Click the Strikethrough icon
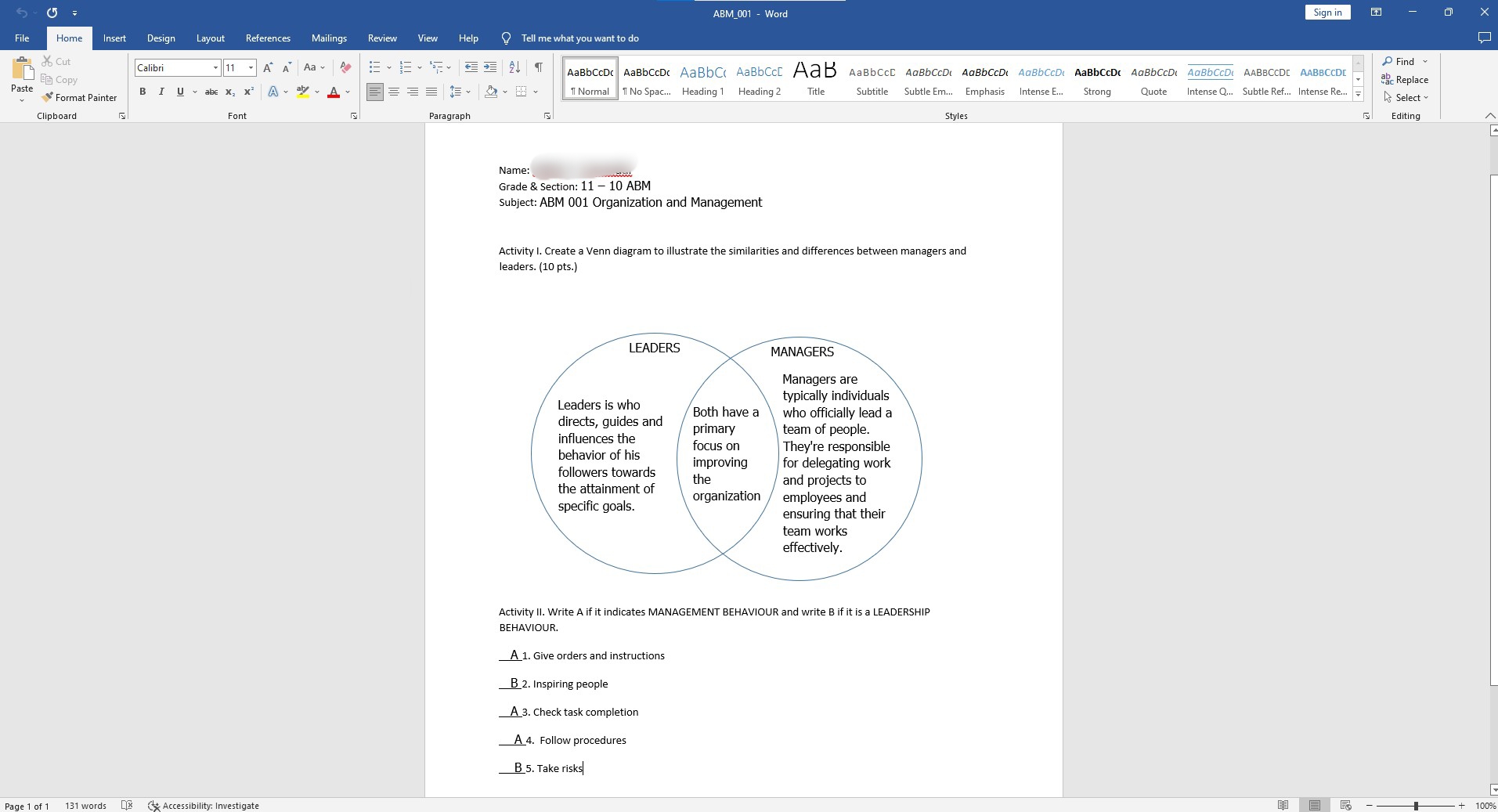Screen dimensions: 1498x812 [211, 92]
